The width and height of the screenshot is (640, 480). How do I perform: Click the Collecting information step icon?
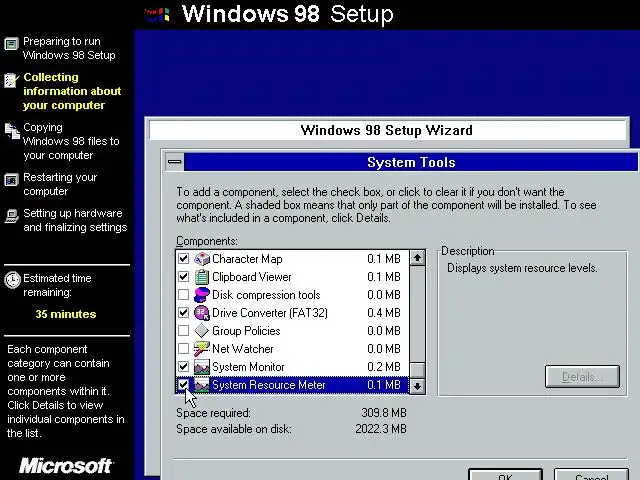point(11,80)
